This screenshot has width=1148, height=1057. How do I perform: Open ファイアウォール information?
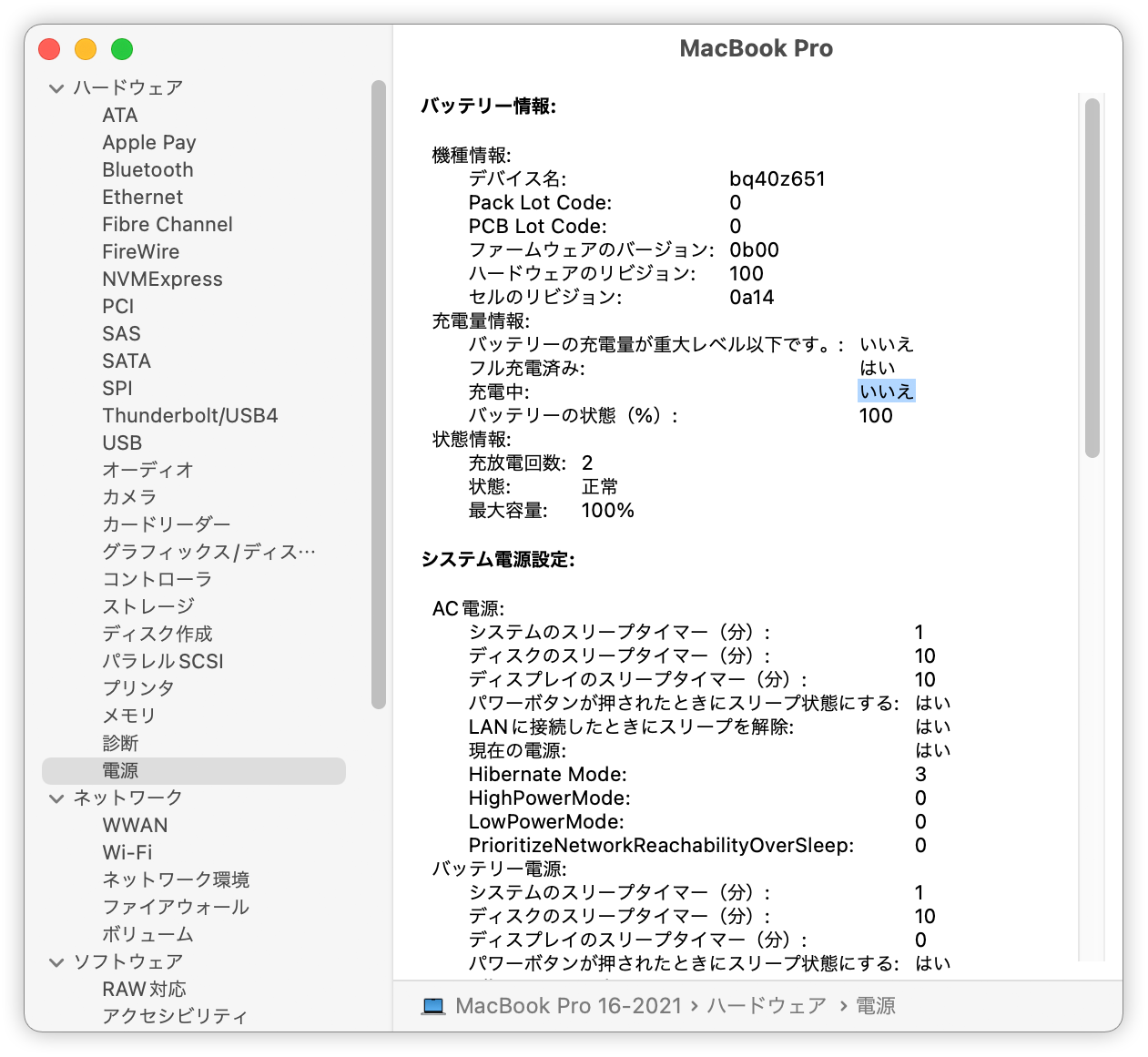pos(176,908)
